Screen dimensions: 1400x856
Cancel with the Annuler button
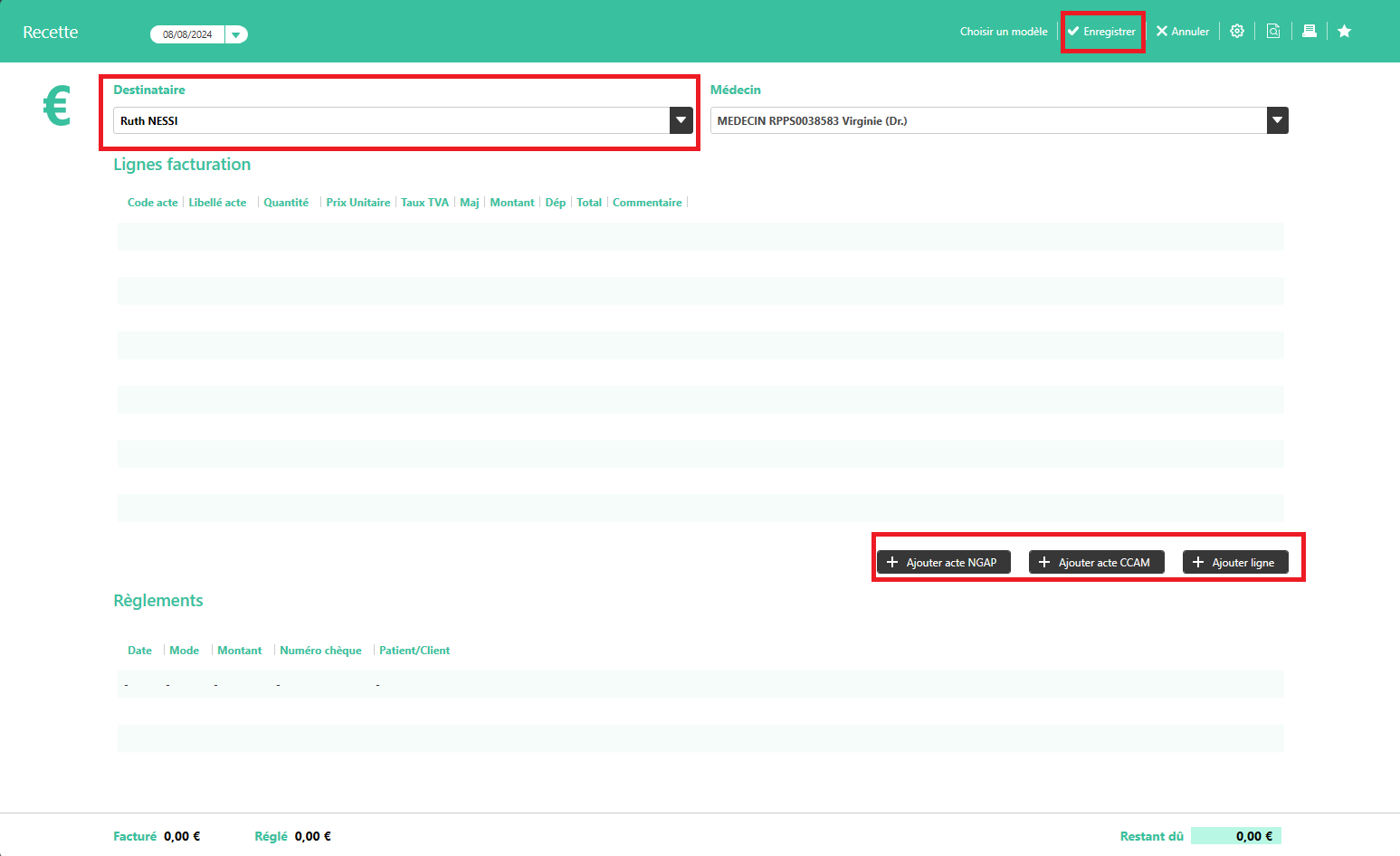click(x=1183, y=32)
